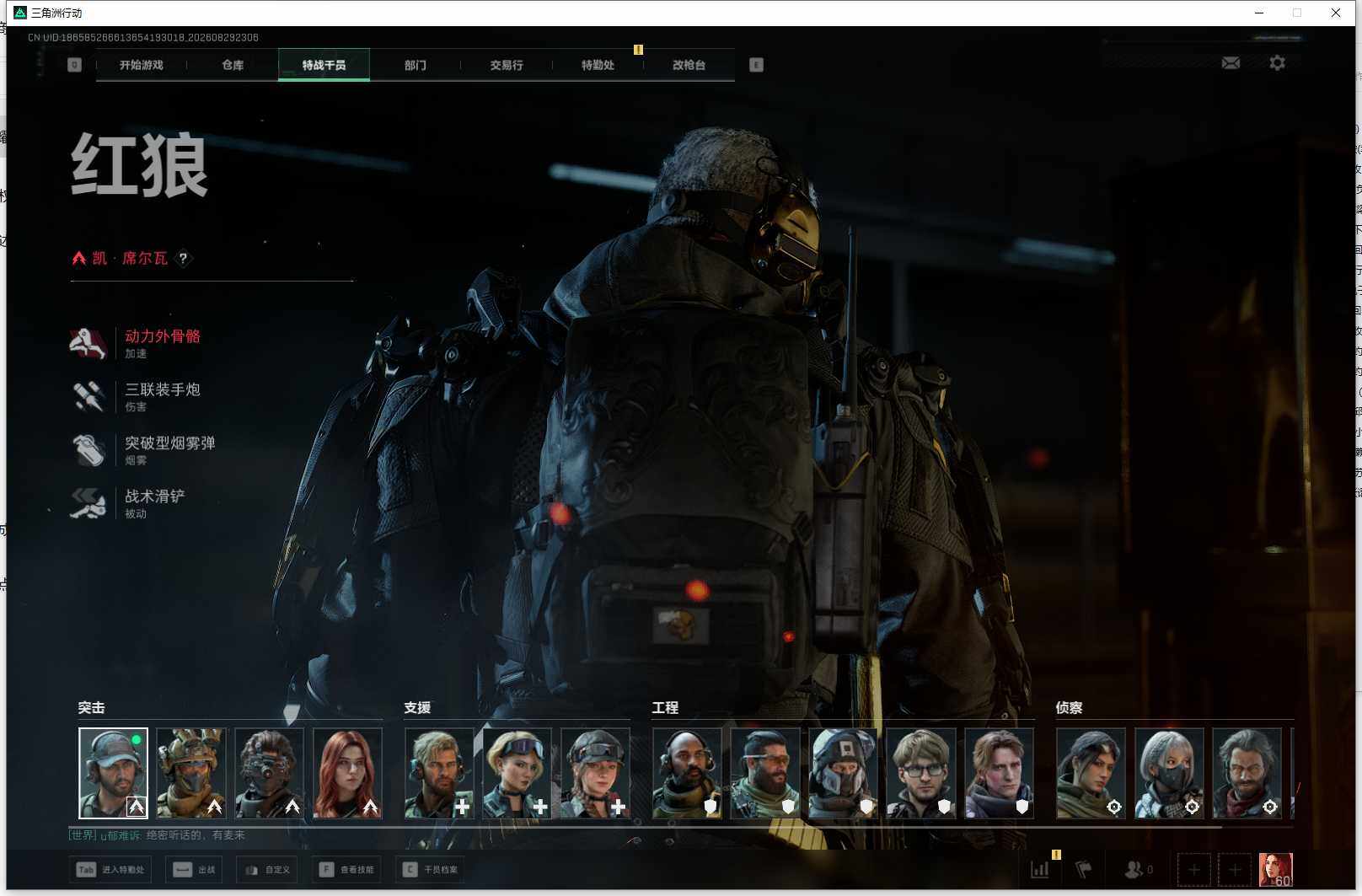Click the 进入特勤处 button
This screenshot has height=896, width=1362.
pyautogui.click(x=110, y=870)
